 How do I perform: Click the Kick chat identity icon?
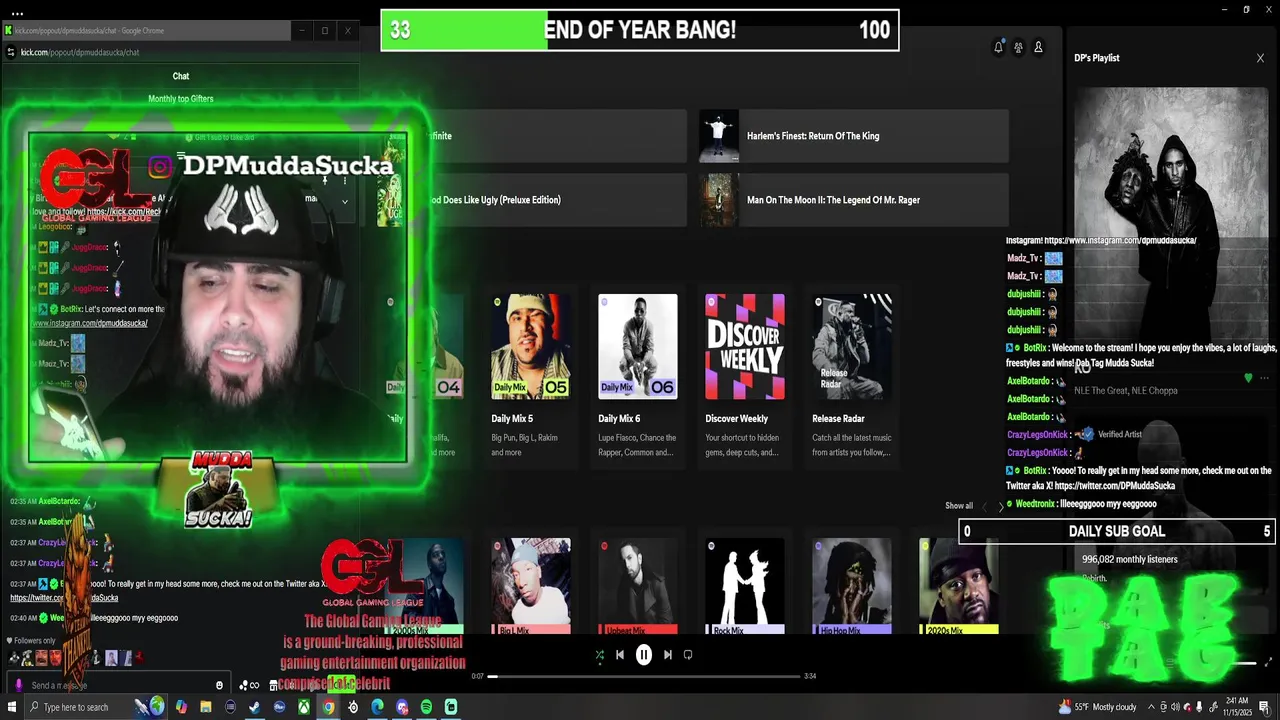click(x=18, y=685)
